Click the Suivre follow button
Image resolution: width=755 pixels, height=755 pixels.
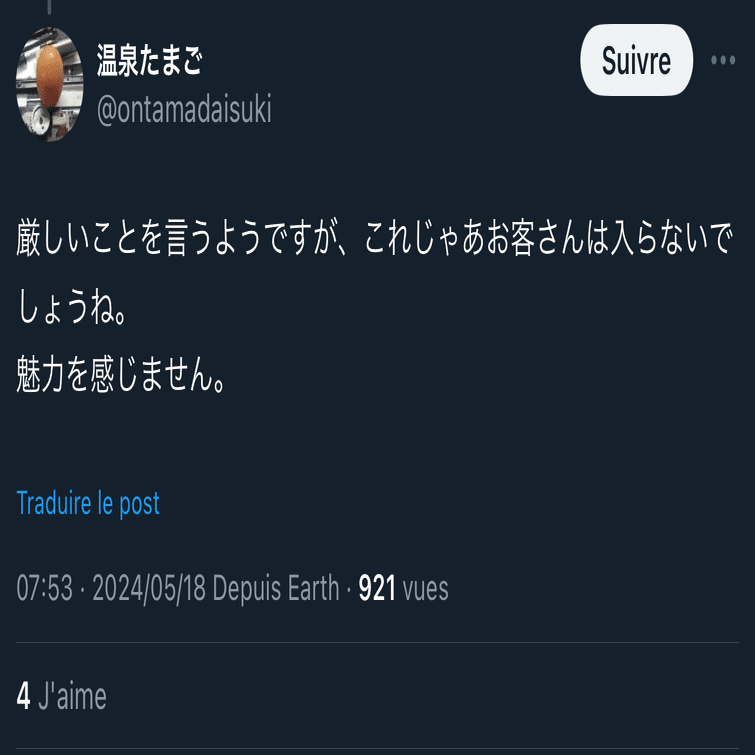click(636, 60)
